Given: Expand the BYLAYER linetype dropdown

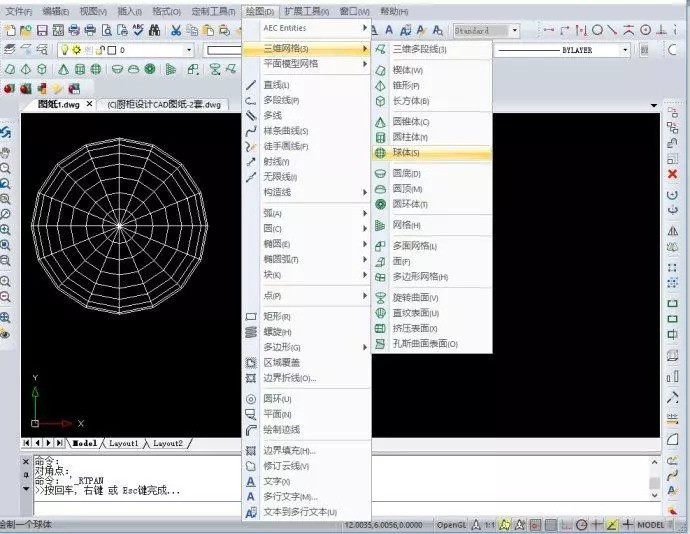Looking at the screenshot, I should [625, 49].
